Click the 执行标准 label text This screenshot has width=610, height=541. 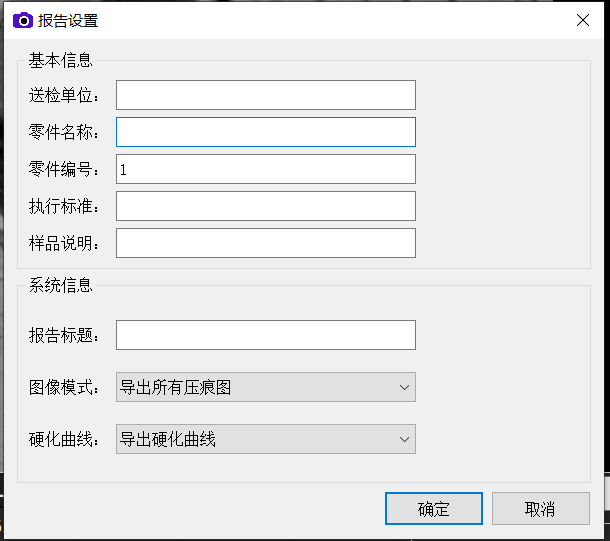pyautogui.click(x=64, y=207)
